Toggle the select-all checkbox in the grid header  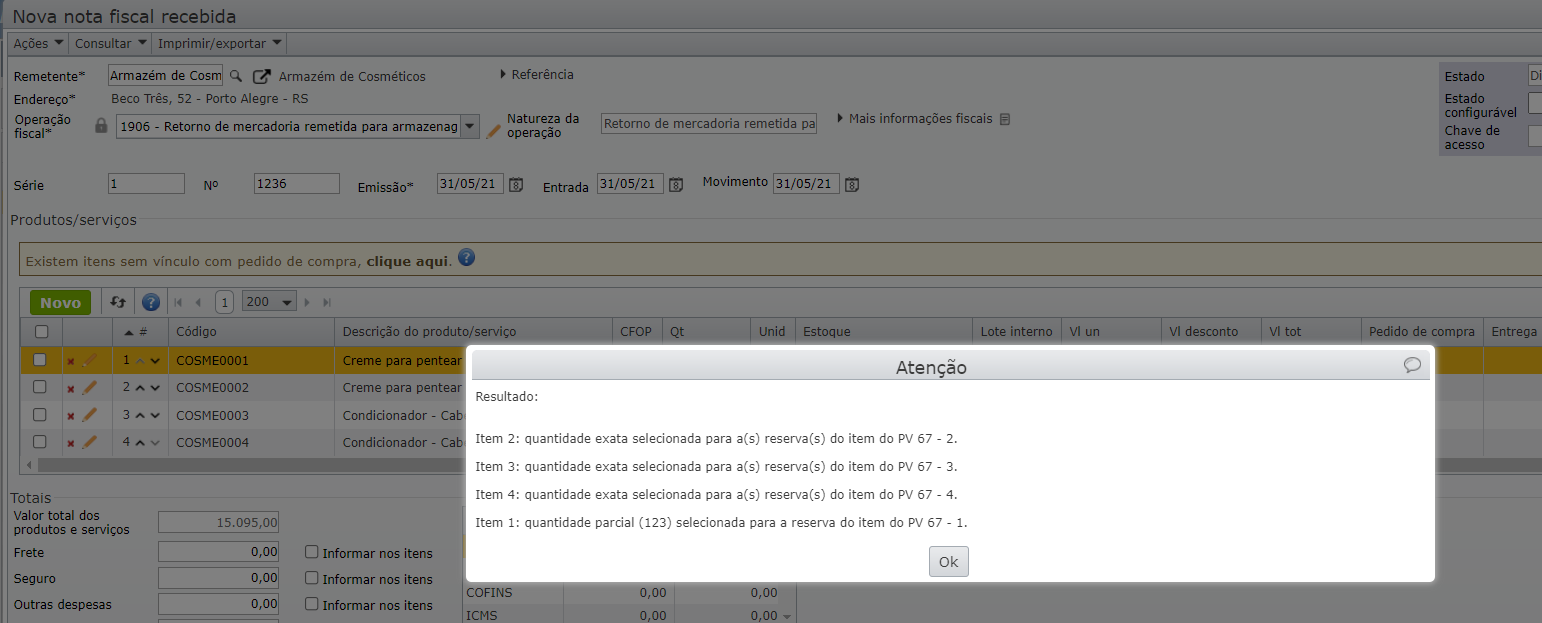coord(41,332)
